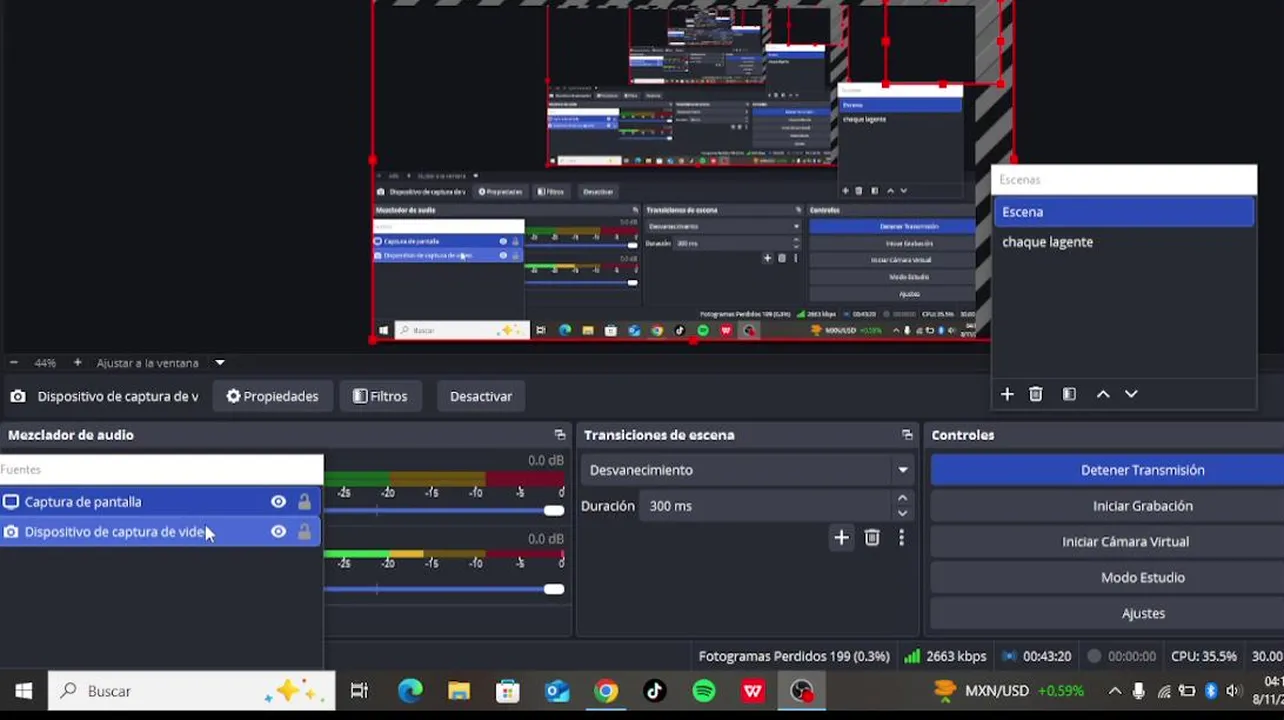Open File Explorer from the taskbar

pos(459,691)
